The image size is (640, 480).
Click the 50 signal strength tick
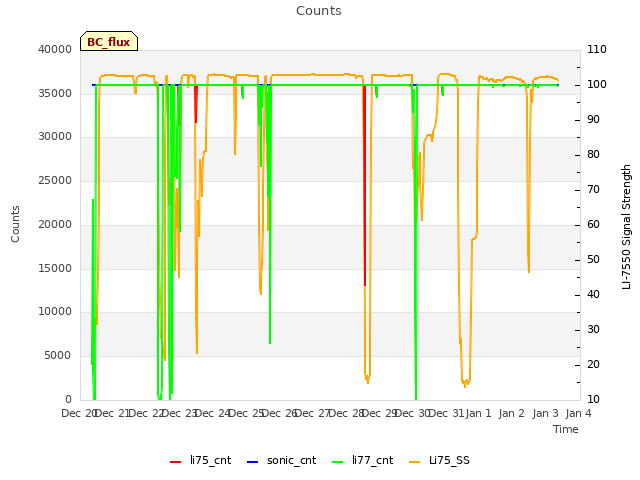(x=593, y=260)
